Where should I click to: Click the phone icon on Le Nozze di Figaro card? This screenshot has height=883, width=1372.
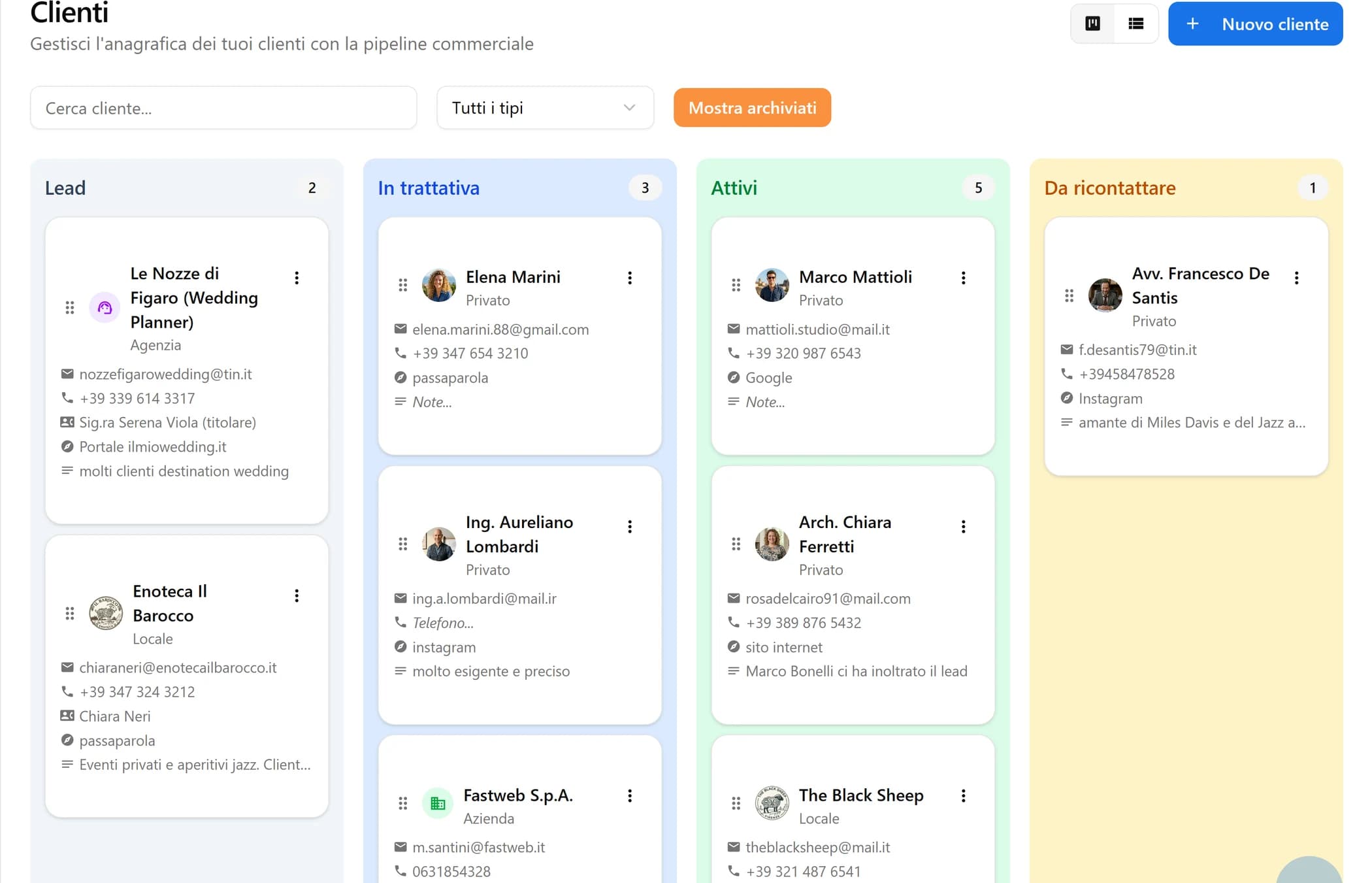[x=67, y=398]
